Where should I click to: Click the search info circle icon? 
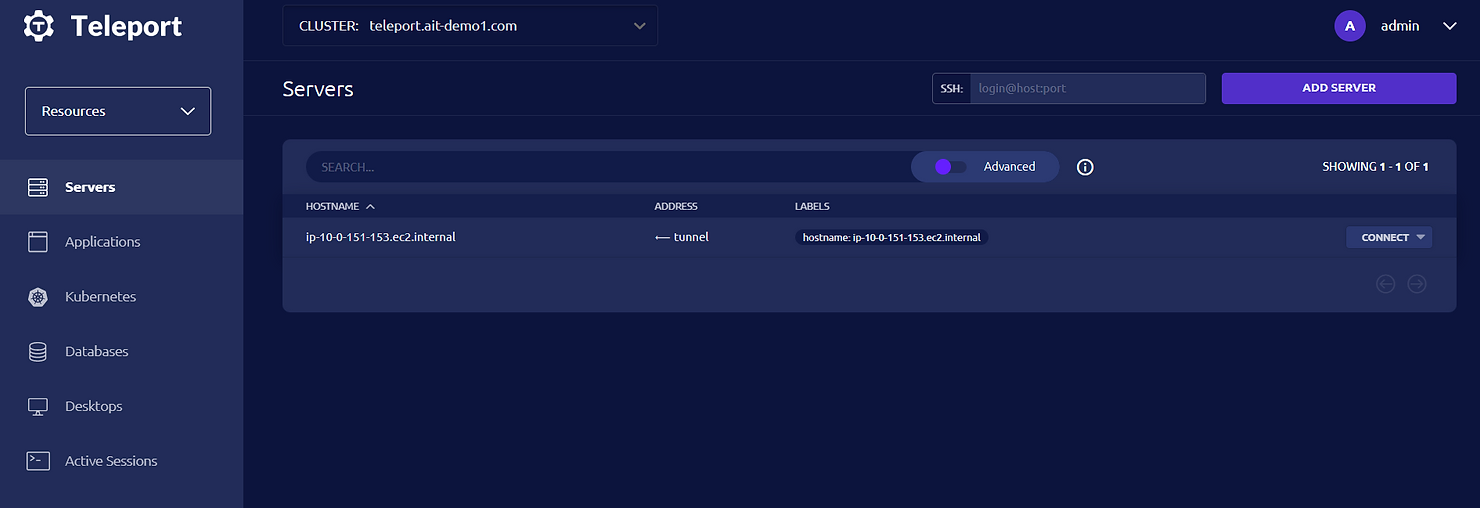(x=1085, y=167)
